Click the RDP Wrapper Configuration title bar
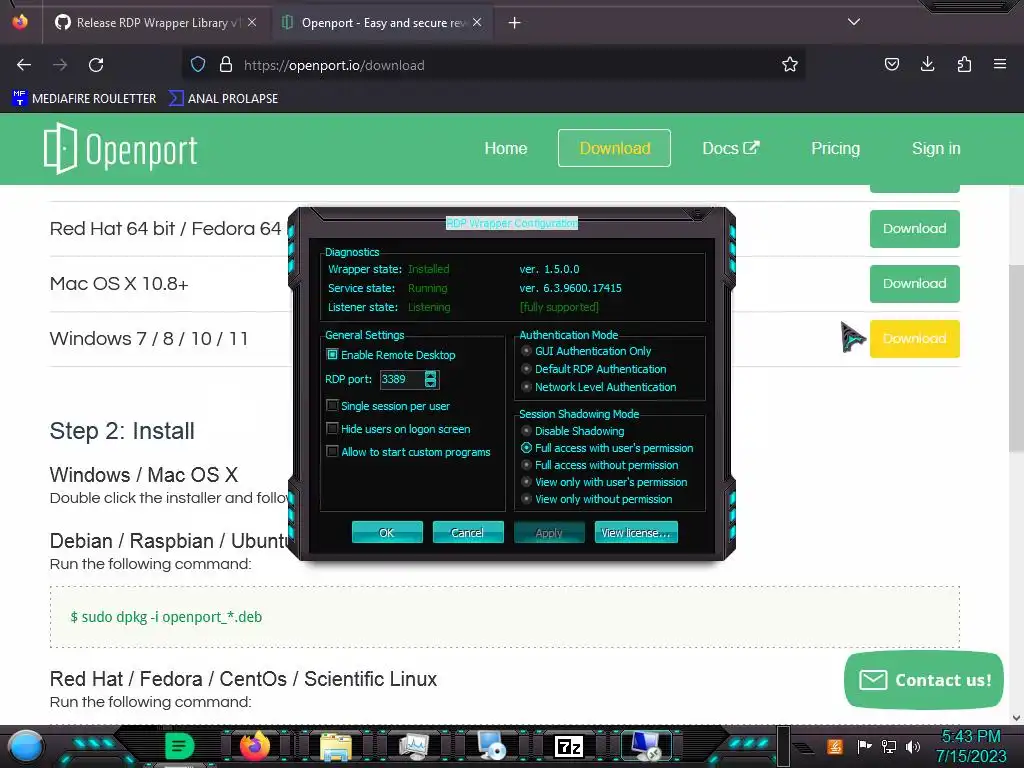 [x=512, y=223]
